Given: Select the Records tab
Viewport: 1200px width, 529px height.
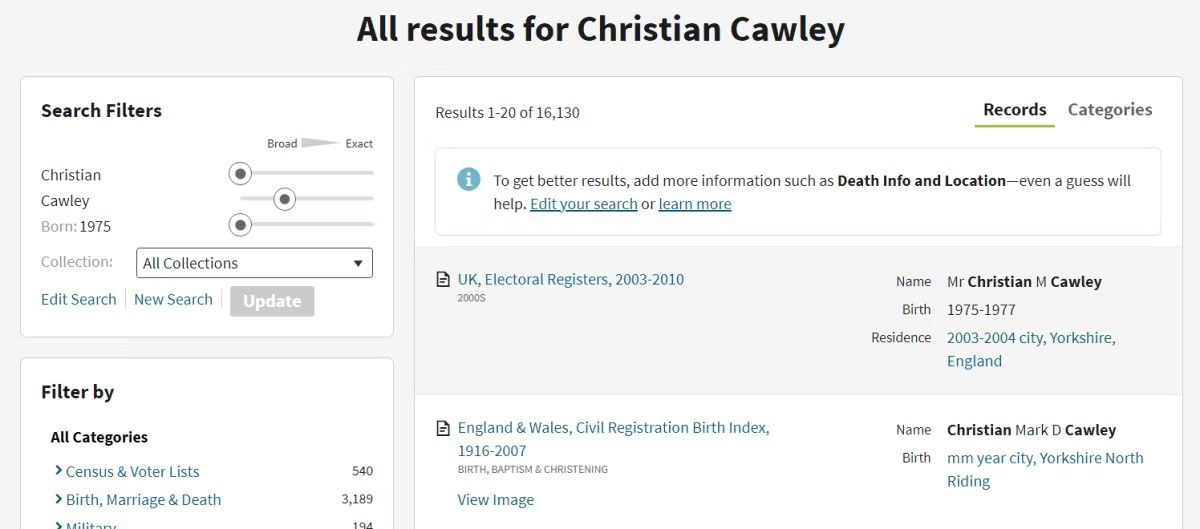Looking at the screenshot, I should click(1014, 110).
